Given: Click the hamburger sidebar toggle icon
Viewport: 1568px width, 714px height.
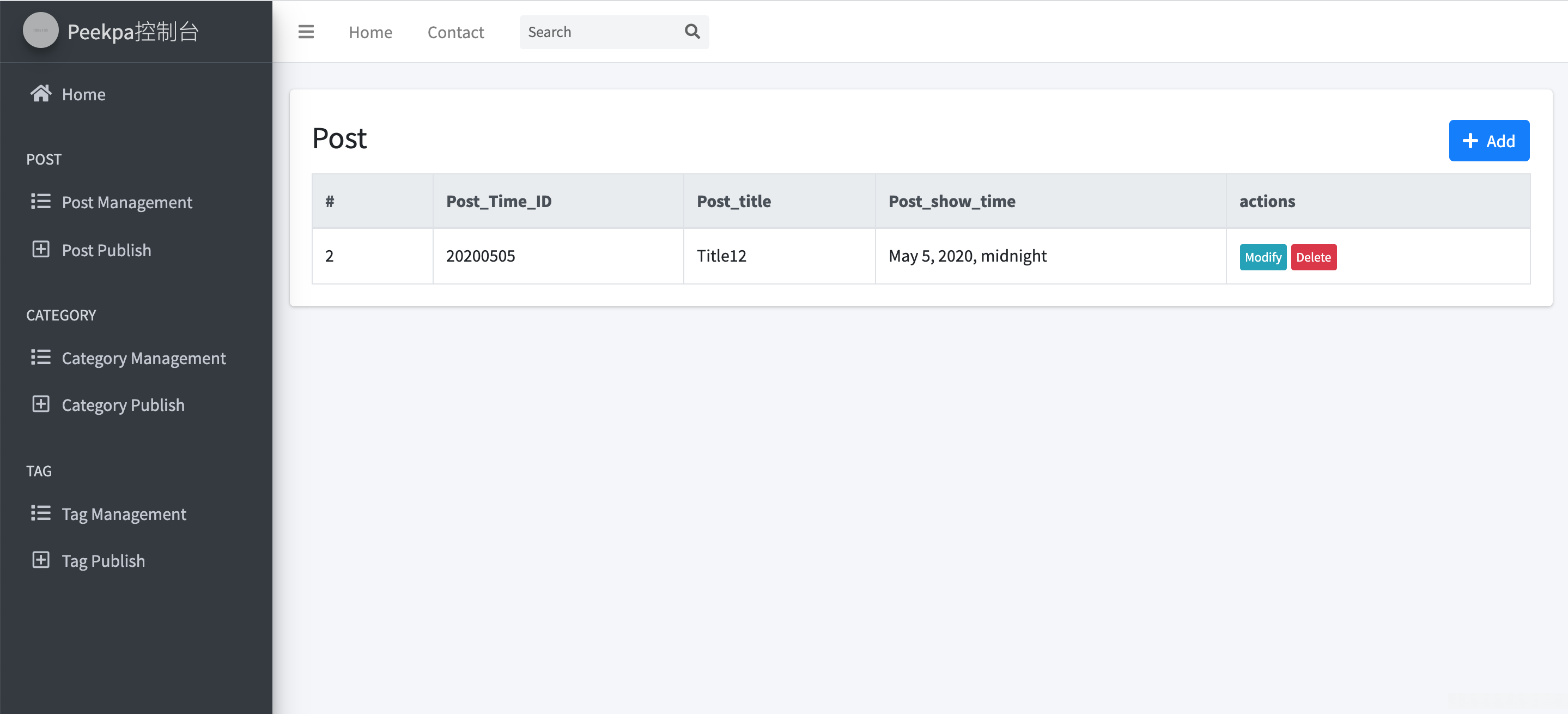Looking at the screenshot, I should coord(306,32).
